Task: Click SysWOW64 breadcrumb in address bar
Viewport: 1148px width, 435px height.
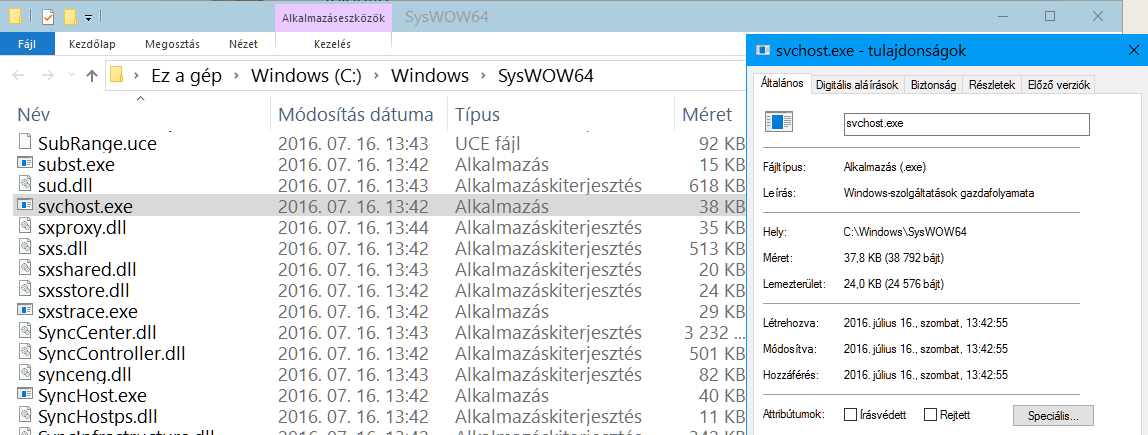Action: point(545,75)
